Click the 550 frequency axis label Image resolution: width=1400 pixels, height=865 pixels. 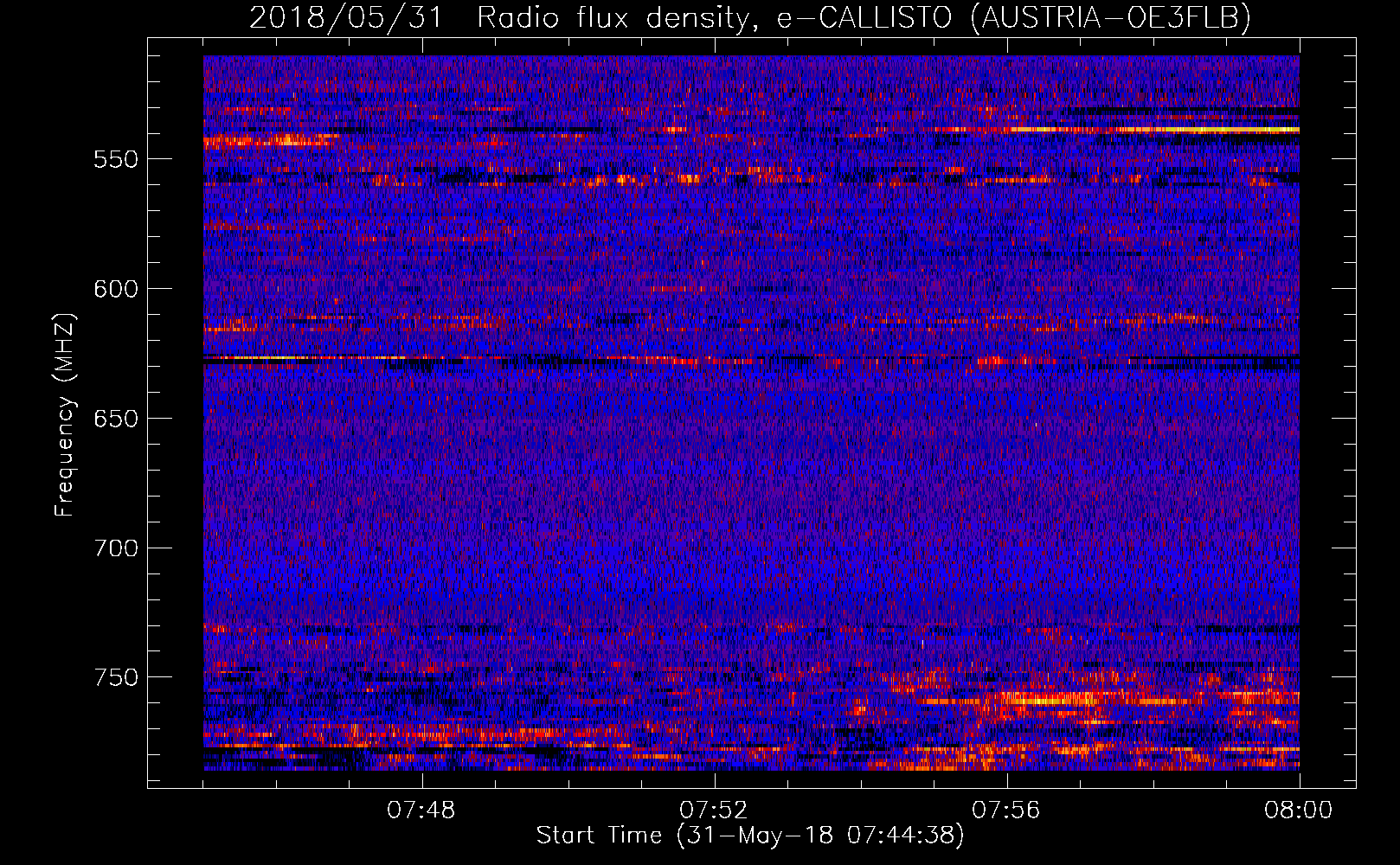pyautogui.click(x=116, y=160)
